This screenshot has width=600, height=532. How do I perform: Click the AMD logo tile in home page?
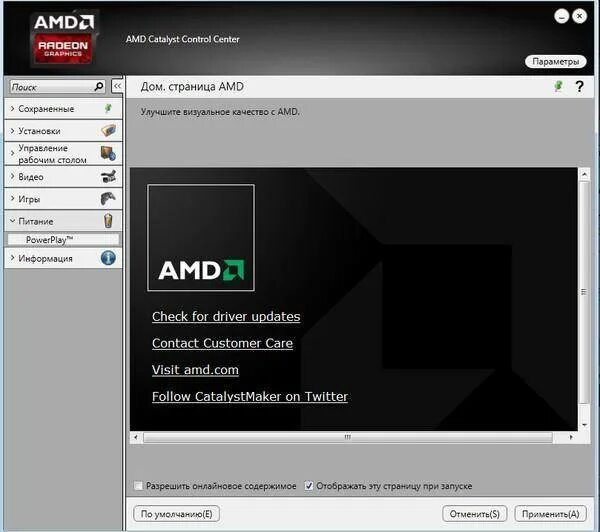[201, 238]
